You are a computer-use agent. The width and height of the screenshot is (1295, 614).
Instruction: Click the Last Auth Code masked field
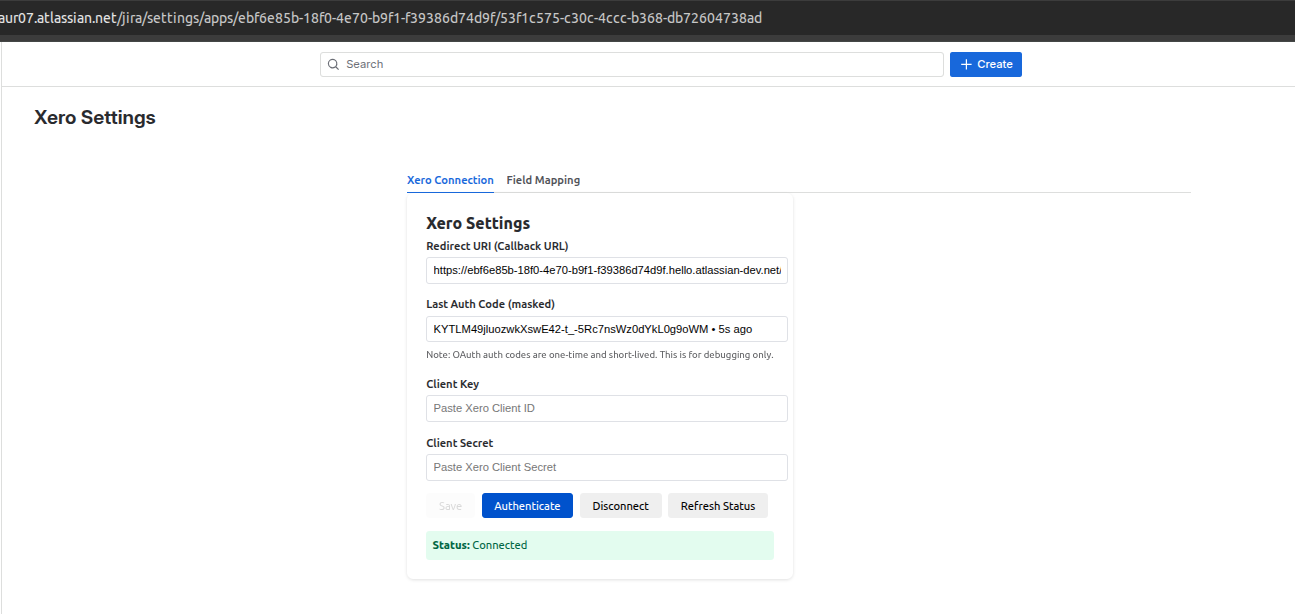coord(607,329)
